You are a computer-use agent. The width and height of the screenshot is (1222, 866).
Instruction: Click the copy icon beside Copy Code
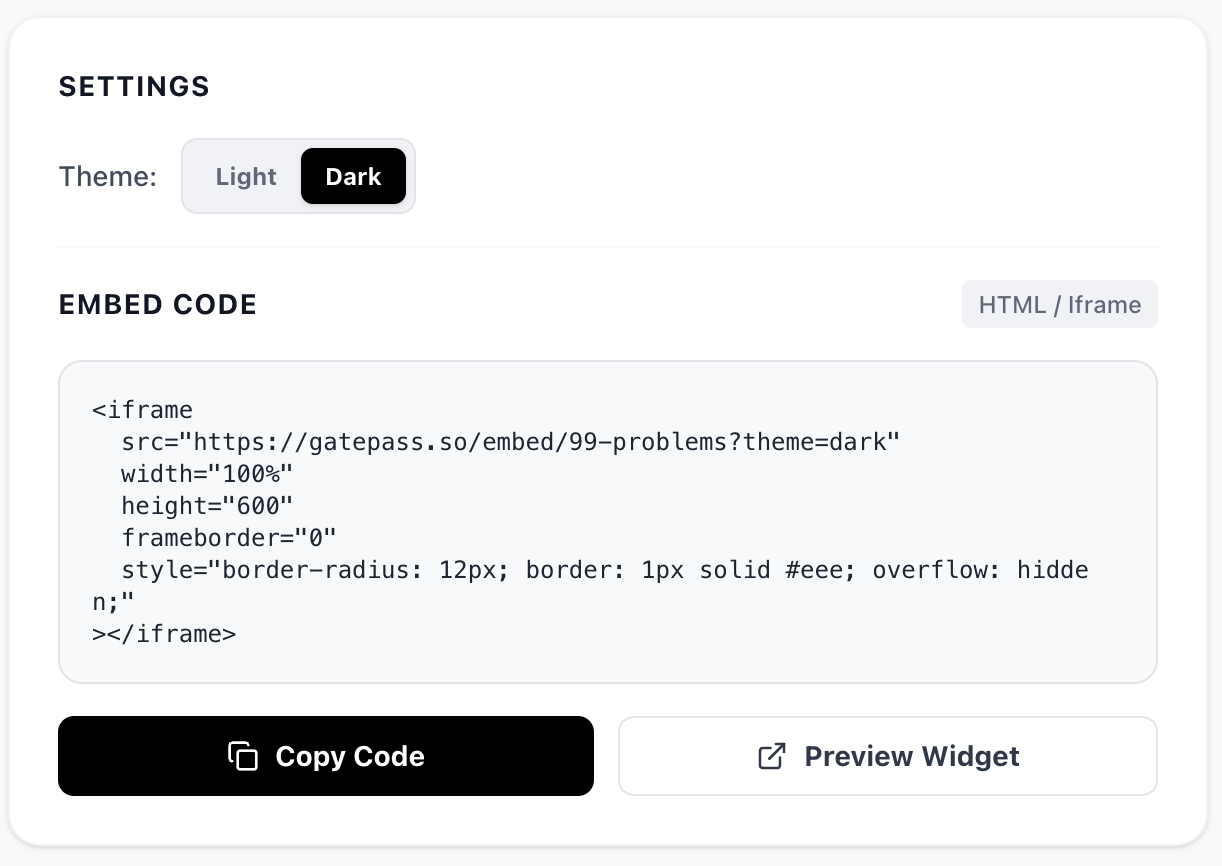[x=243, y=756]
